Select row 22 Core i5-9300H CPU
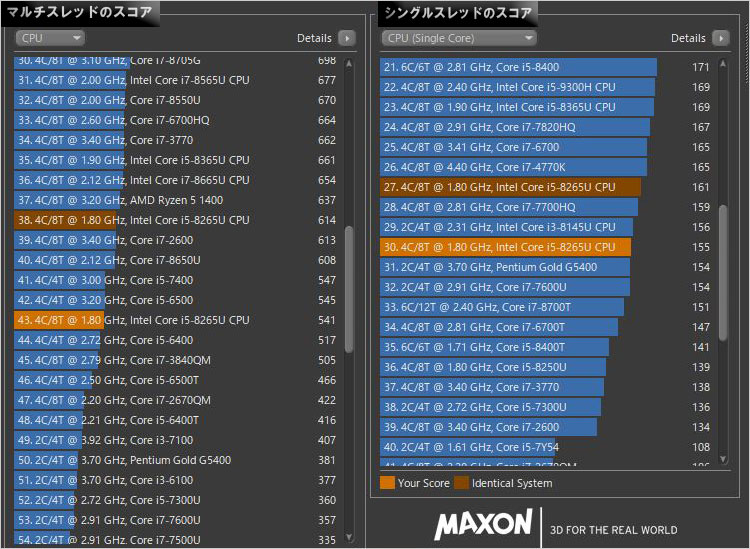The height and width of the screenshot is (549, 750). click(545, 87)
